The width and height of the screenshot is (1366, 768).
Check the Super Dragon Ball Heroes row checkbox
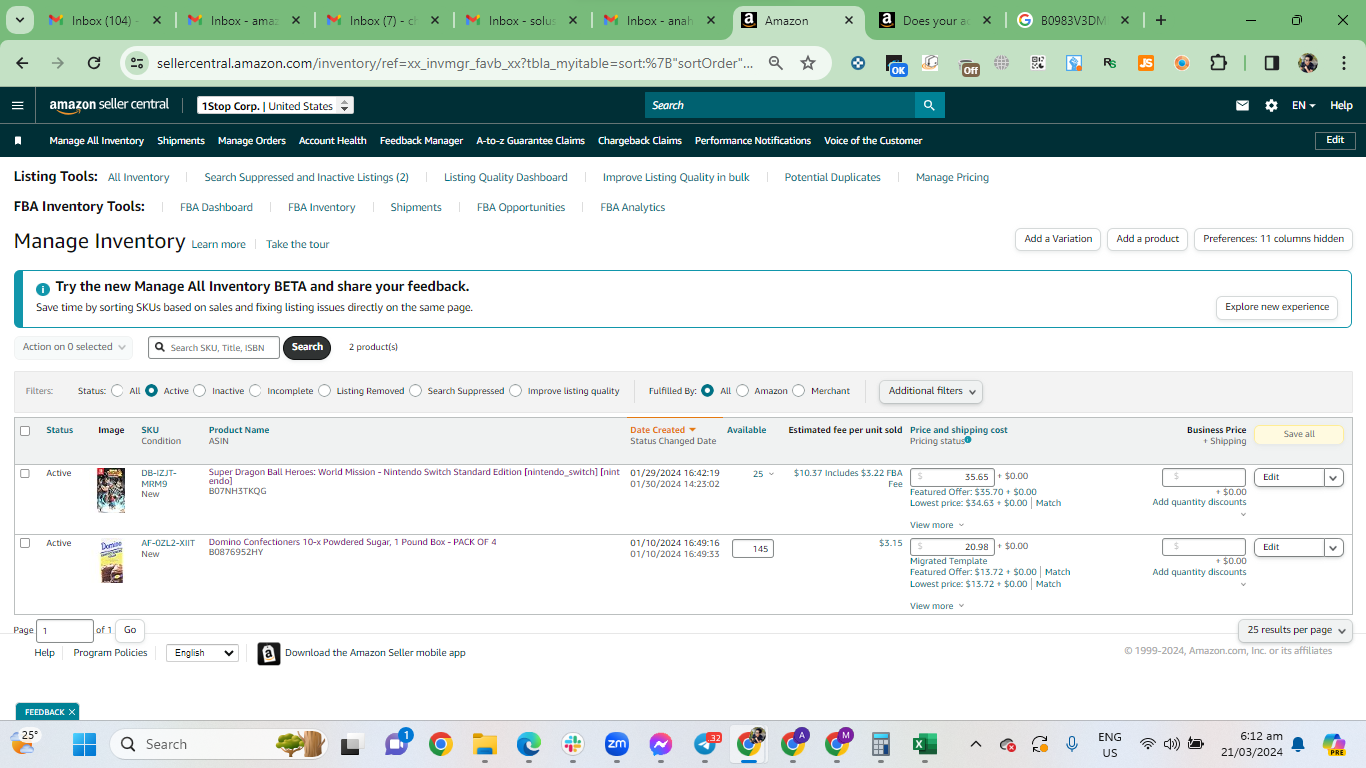[25, 473]
